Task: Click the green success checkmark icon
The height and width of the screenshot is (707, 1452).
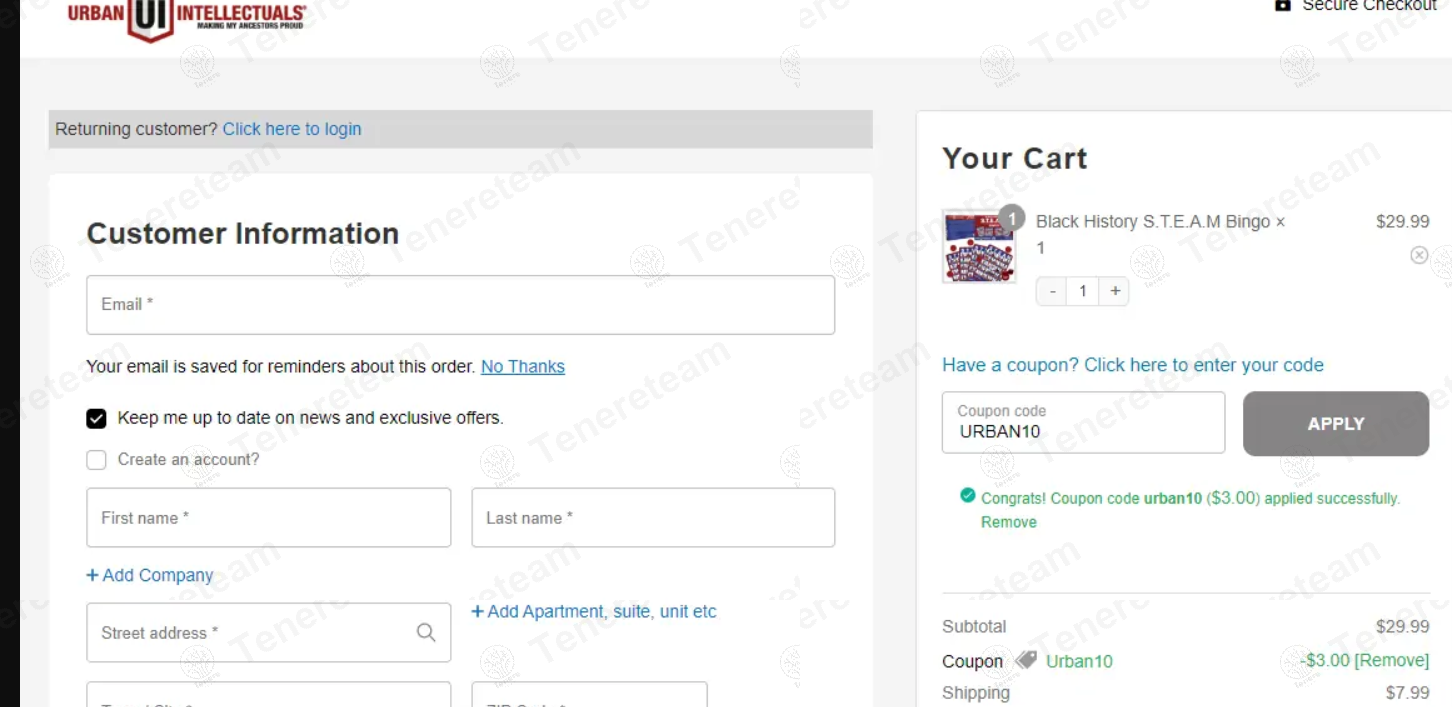Action: coord(967,495)
